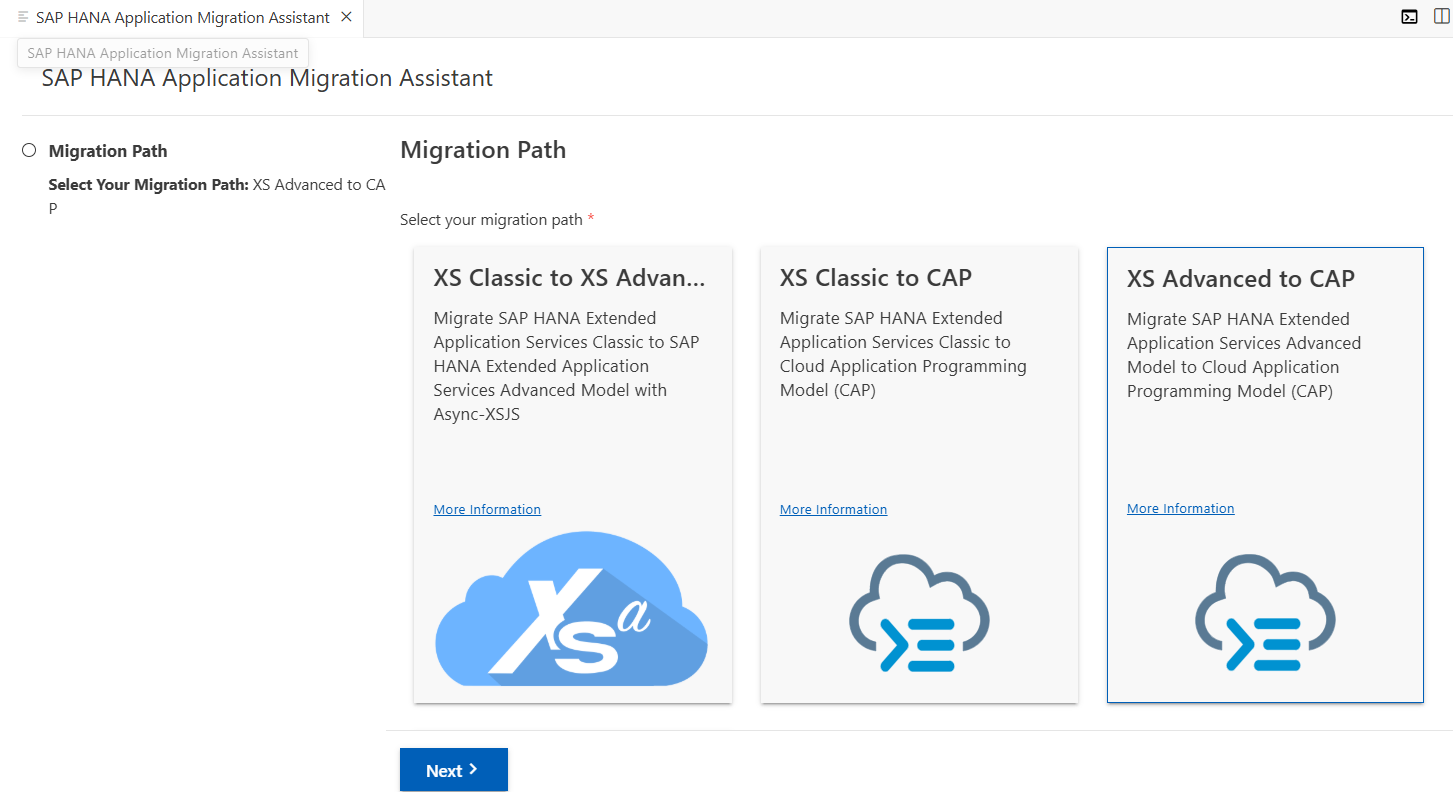Click the description text under XS Classic to CAP title
Screen dimensions: 1453x792
click(x=903, y=354)
